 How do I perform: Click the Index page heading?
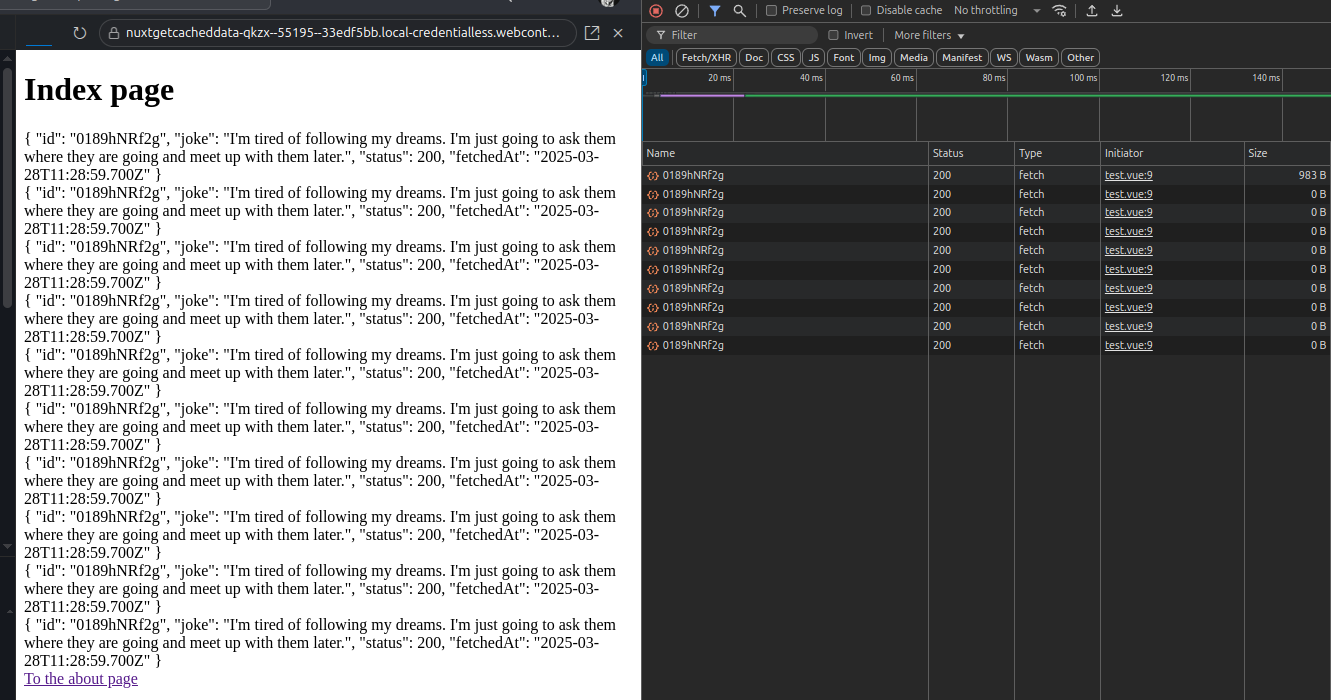pos(99,89)
